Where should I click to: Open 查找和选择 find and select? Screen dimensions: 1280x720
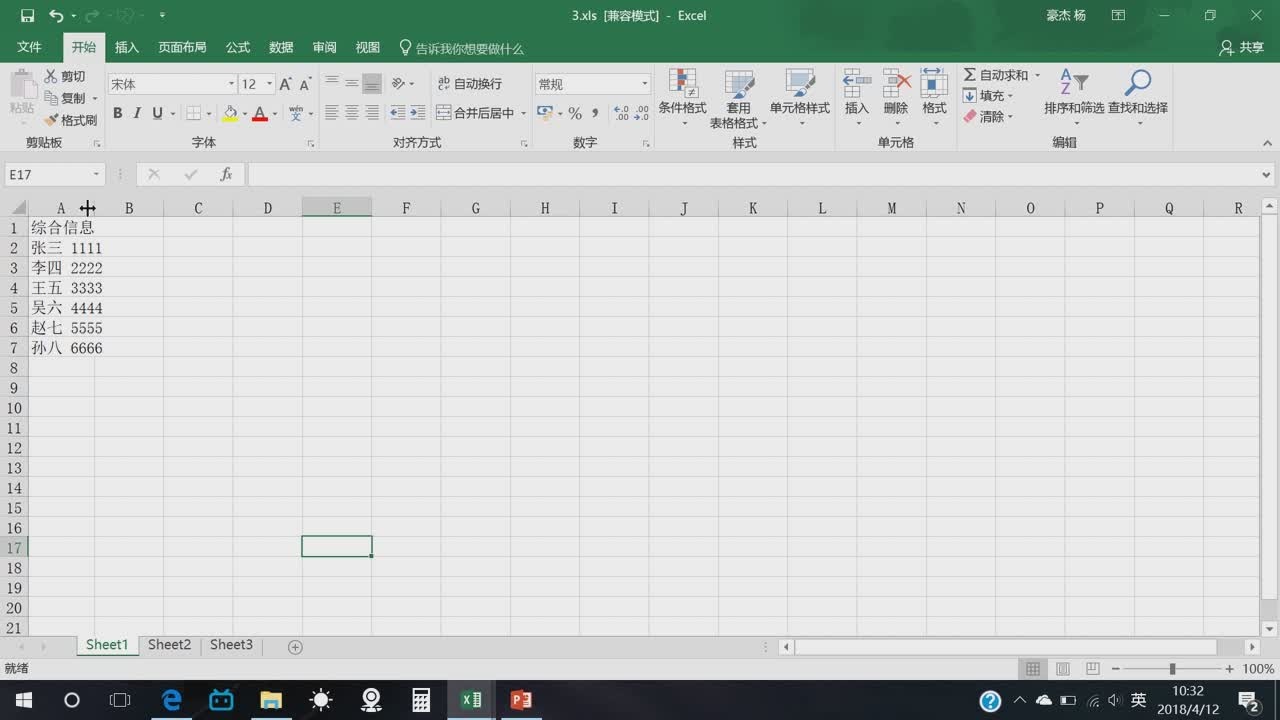[1138, 98]
